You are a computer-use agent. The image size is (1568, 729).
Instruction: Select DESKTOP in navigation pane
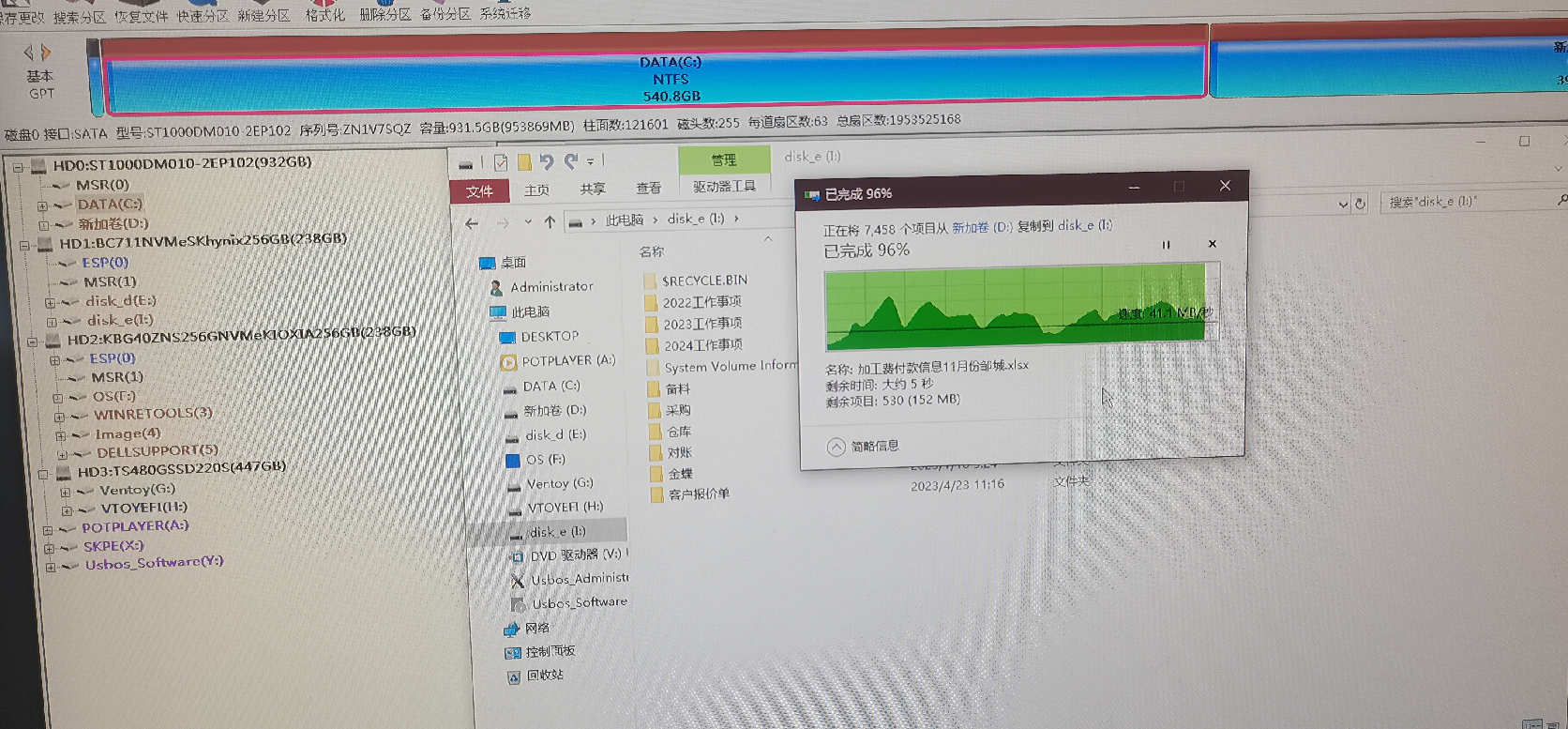(550, 336)
